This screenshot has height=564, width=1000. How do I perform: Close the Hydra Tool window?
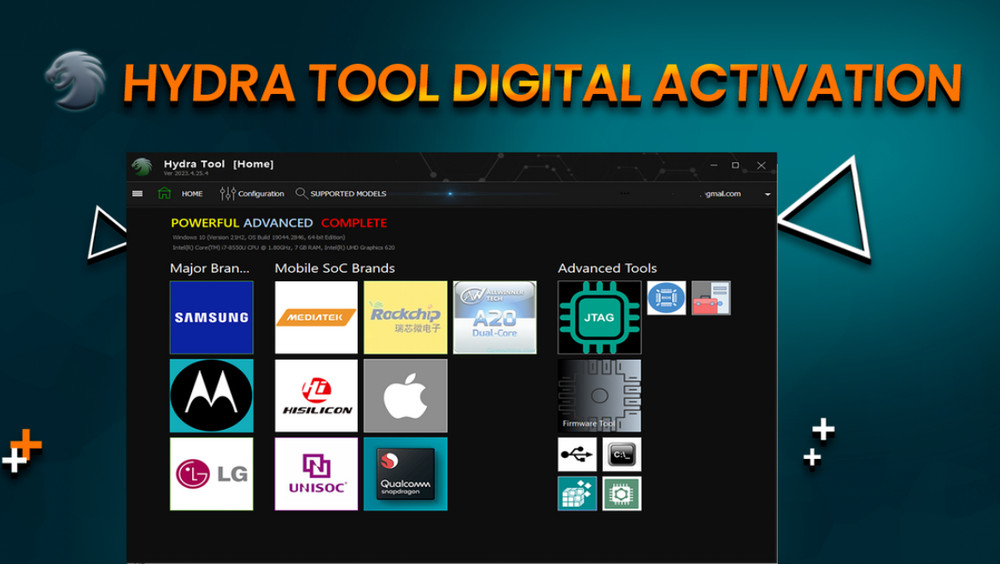[x=761, y=165]
